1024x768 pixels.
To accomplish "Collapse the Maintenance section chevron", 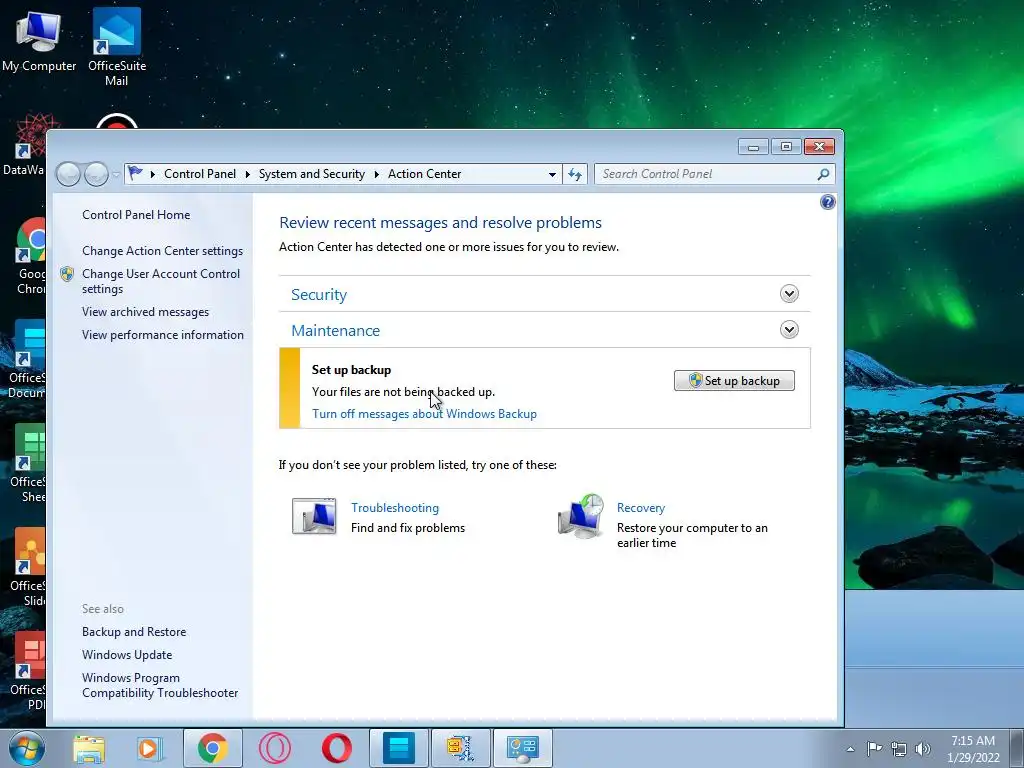I will [789, 330].
